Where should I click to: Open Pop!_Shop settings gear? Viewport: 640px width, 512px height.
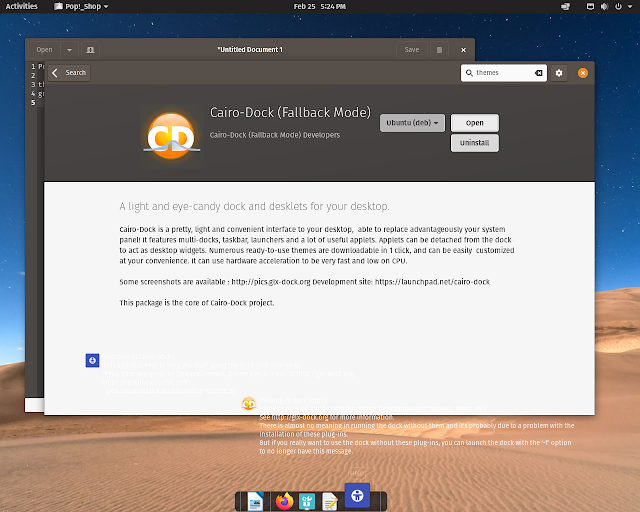click(559, 73)
